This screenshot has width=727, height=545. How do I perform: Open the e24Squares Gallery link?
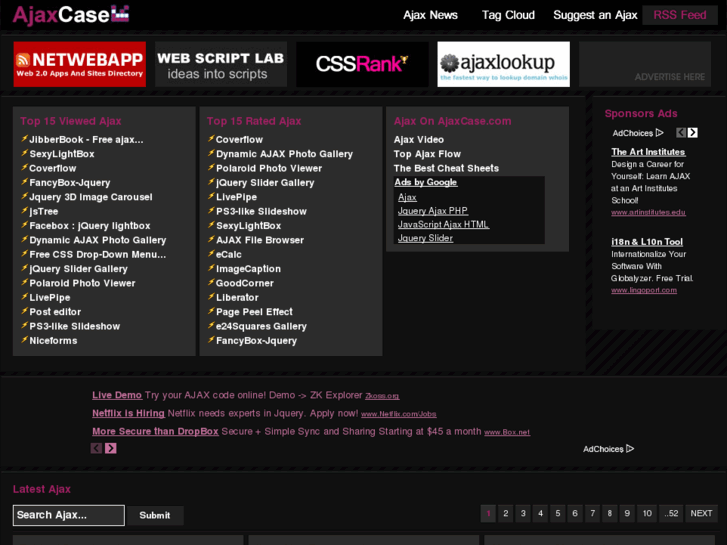[x=261, y=327]
